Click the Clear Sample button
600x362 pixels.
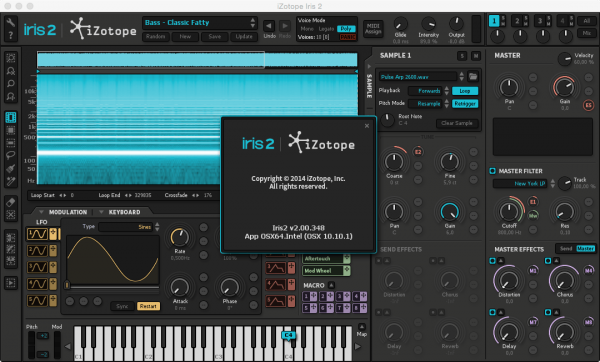[x=457, y=123]
